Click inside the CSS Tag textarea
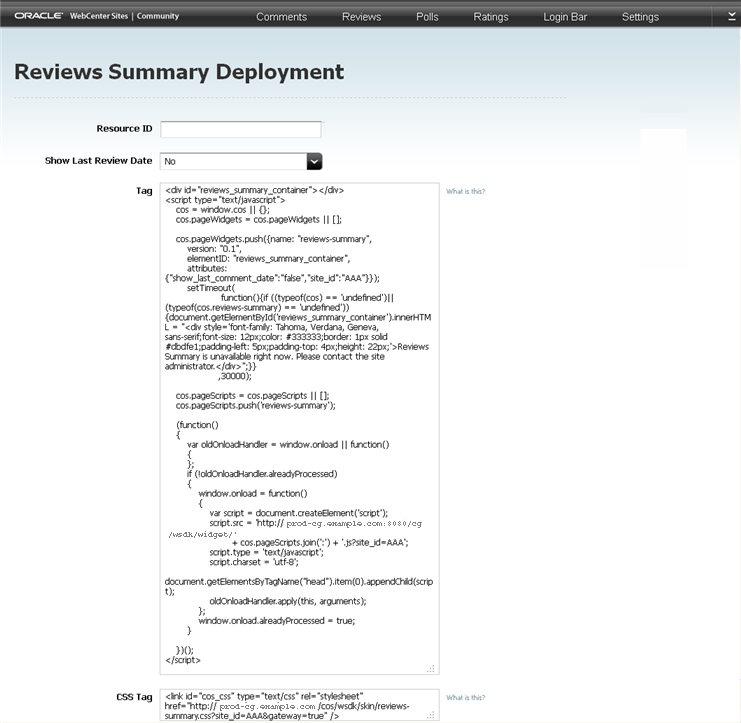 [x=300, y=705]
